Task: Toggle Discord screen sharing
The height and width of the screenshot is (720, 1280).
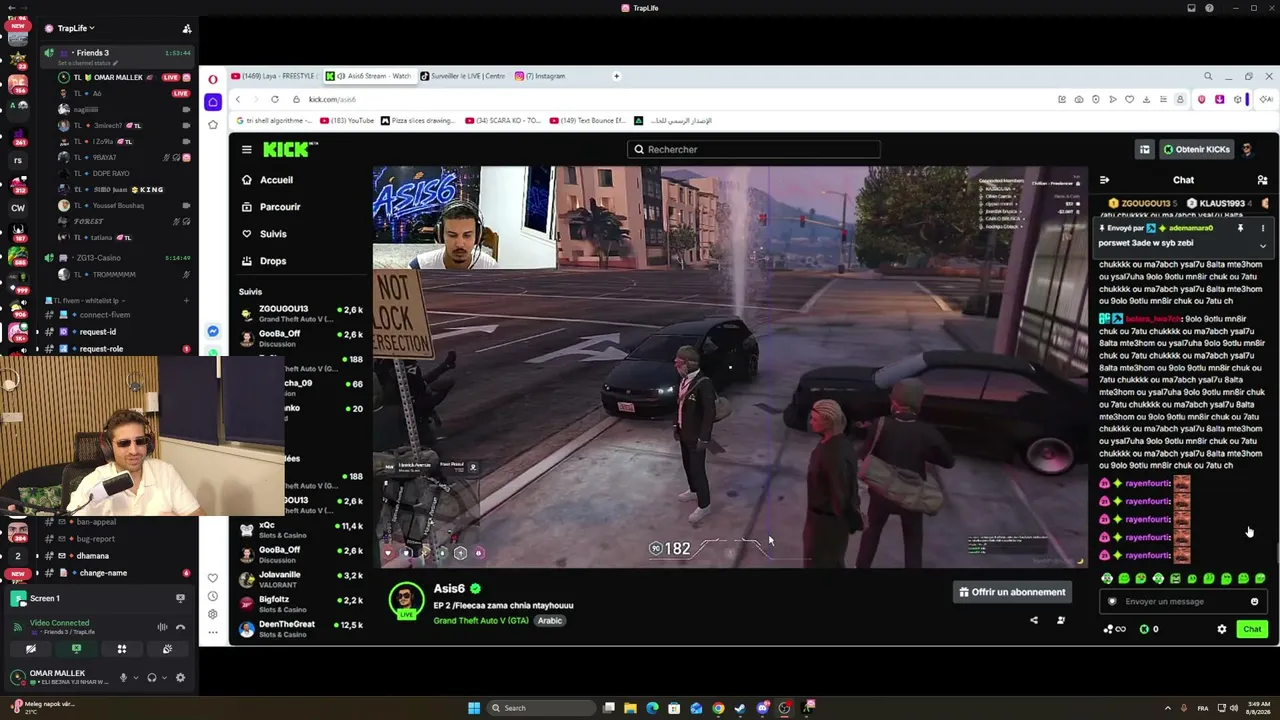Action: click(x=76, y=649)
